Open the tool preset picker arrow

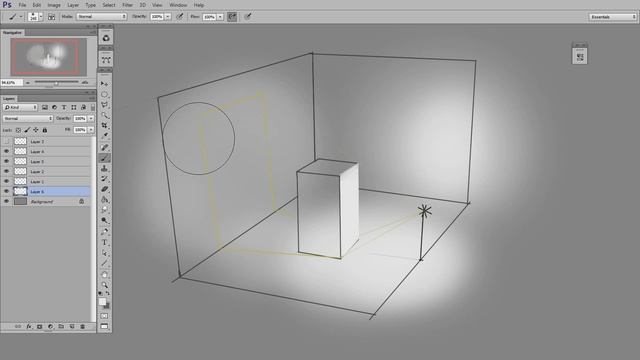pos(21,17)
